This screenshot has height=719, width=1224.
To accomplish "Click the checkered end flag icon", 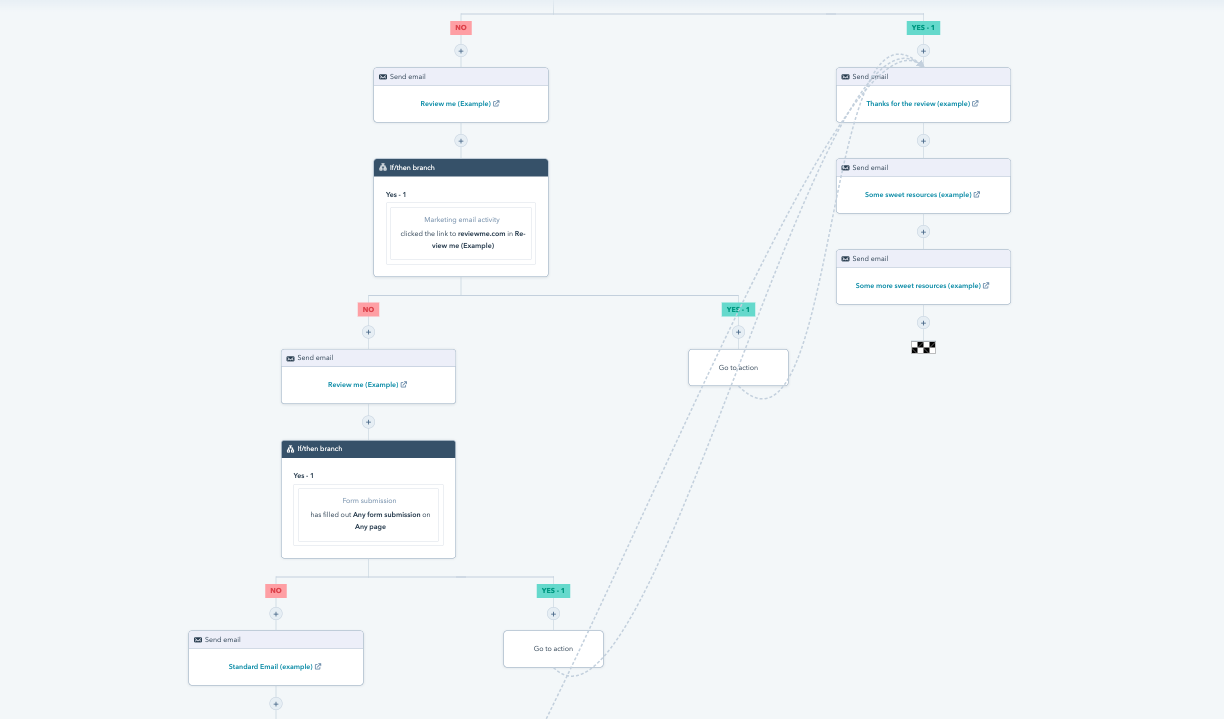I will [x=923, y=348].
